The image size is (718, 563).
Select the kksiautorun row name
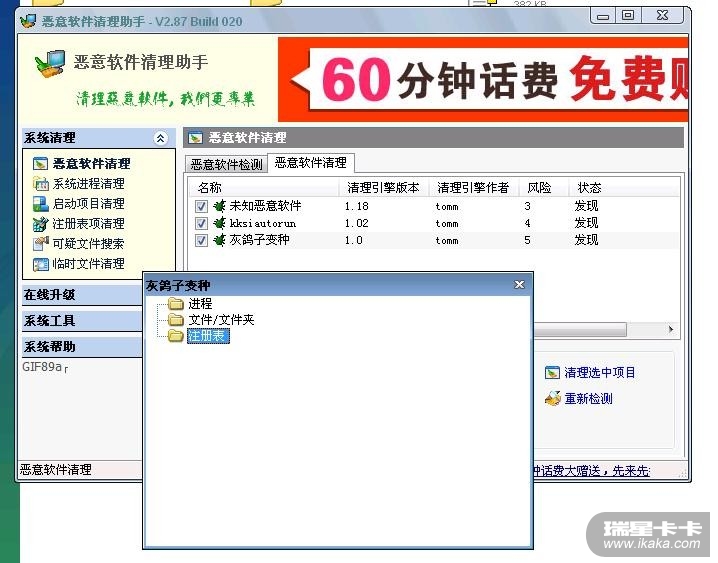tap(263, 223)
